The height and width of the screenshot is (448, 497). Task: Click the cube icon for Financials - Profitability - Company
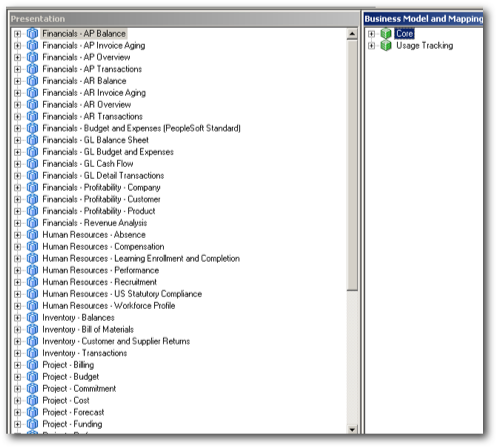point(32,187)
